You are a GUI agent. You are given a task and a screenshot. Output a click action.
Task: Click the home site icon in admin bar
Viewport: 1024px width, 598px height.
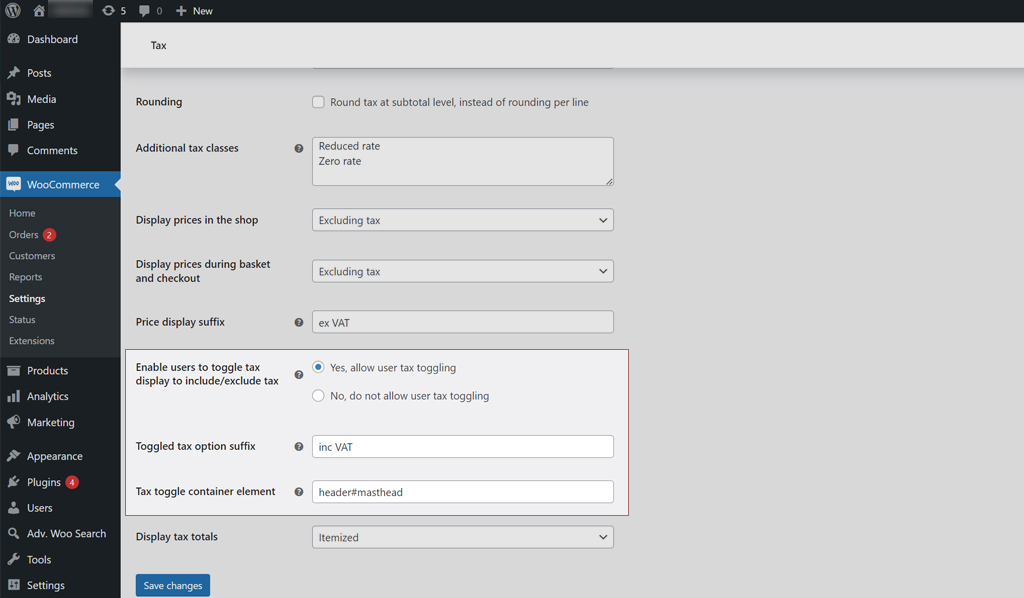coord(39,11)
